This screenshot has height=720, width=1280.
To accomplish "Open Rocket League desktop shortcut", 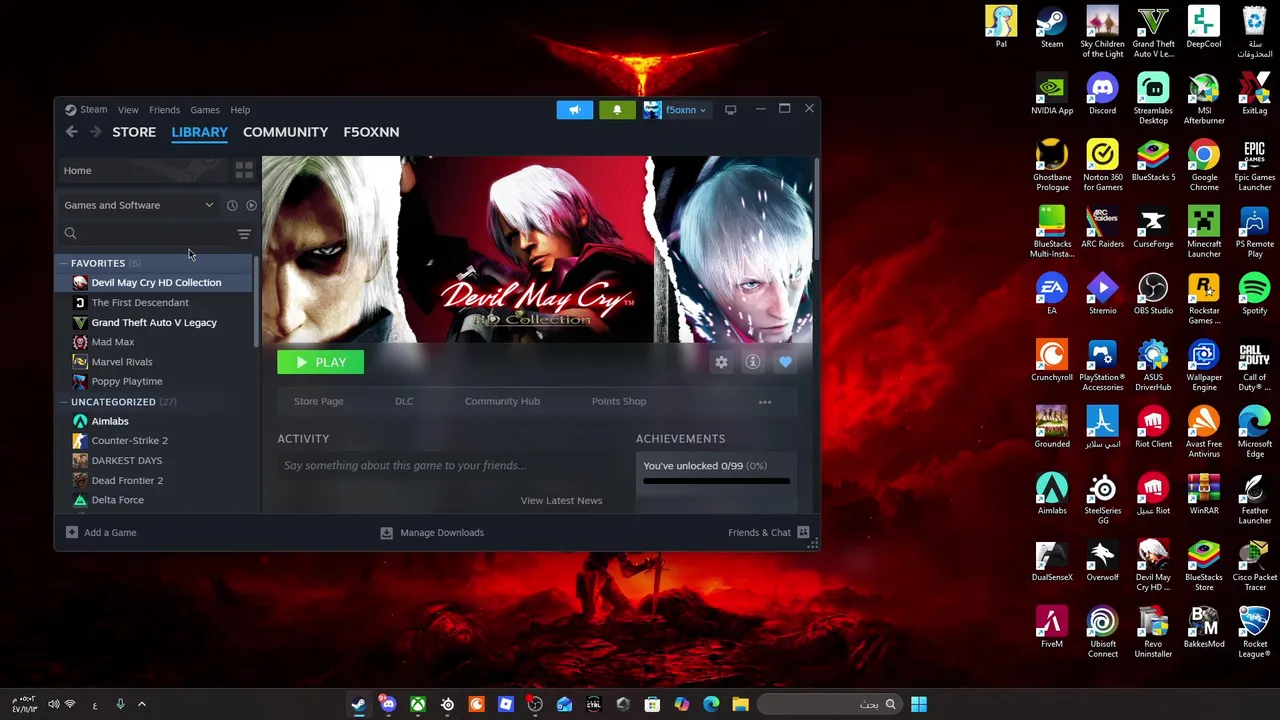I will (1254, 632).
